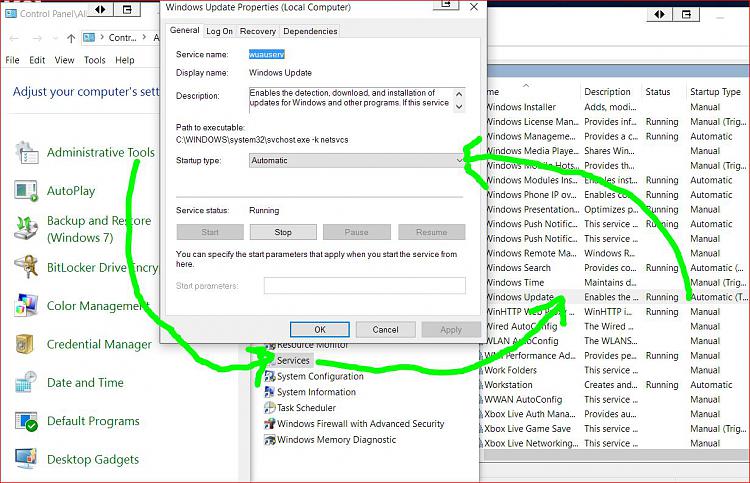Click the Cancel button in properties dialog
Image resolution: width=750 pixels, height=483 pixels.
click(386, 329)
